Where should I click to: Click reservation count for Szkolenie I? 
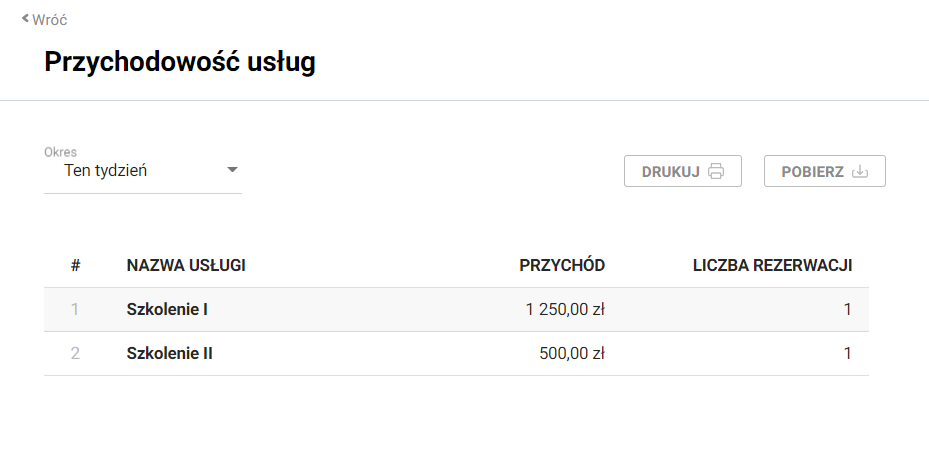pyautogui.click(x=847, y=310)
